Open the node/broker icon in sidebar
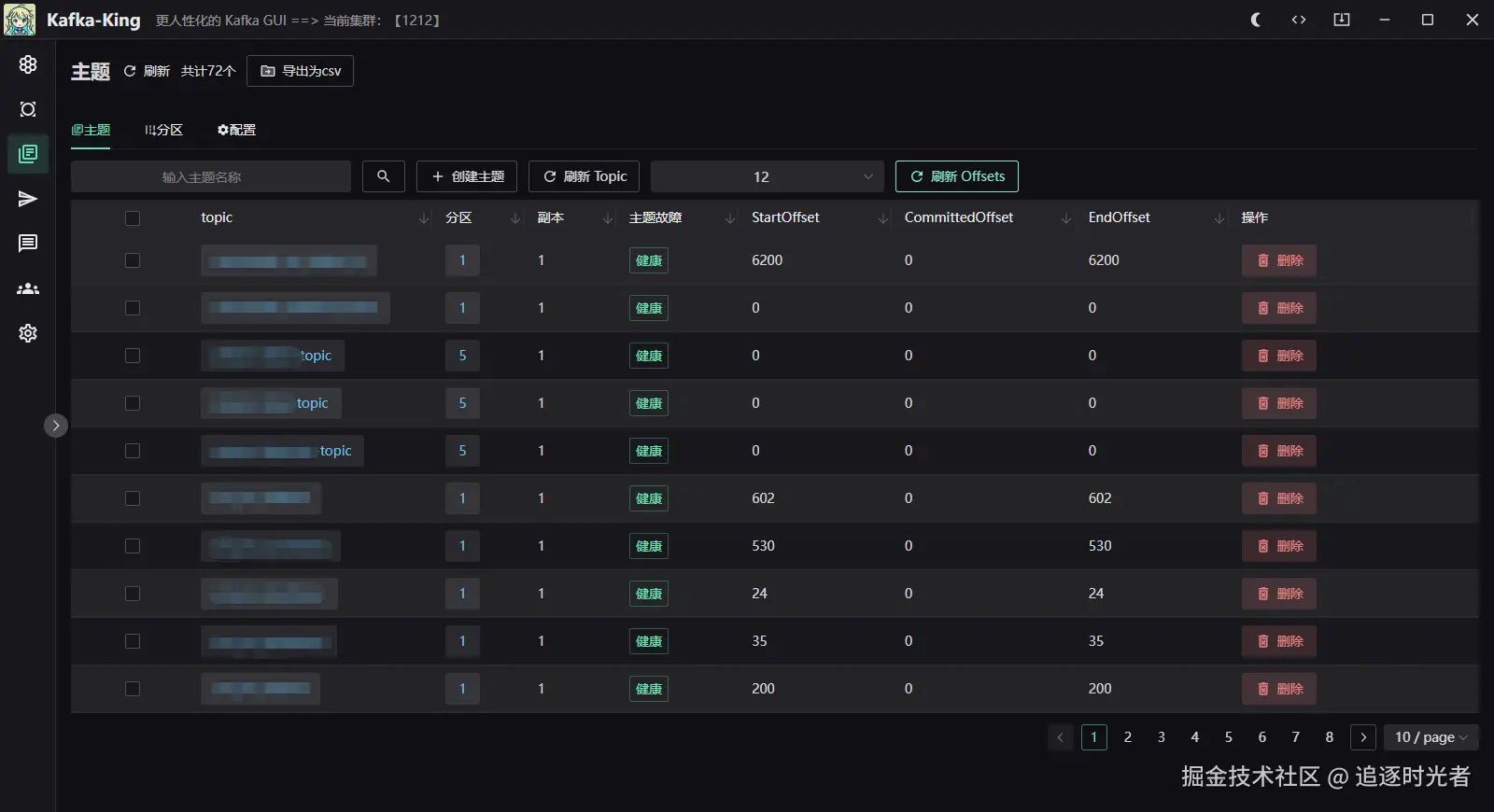 coord(28,109)
